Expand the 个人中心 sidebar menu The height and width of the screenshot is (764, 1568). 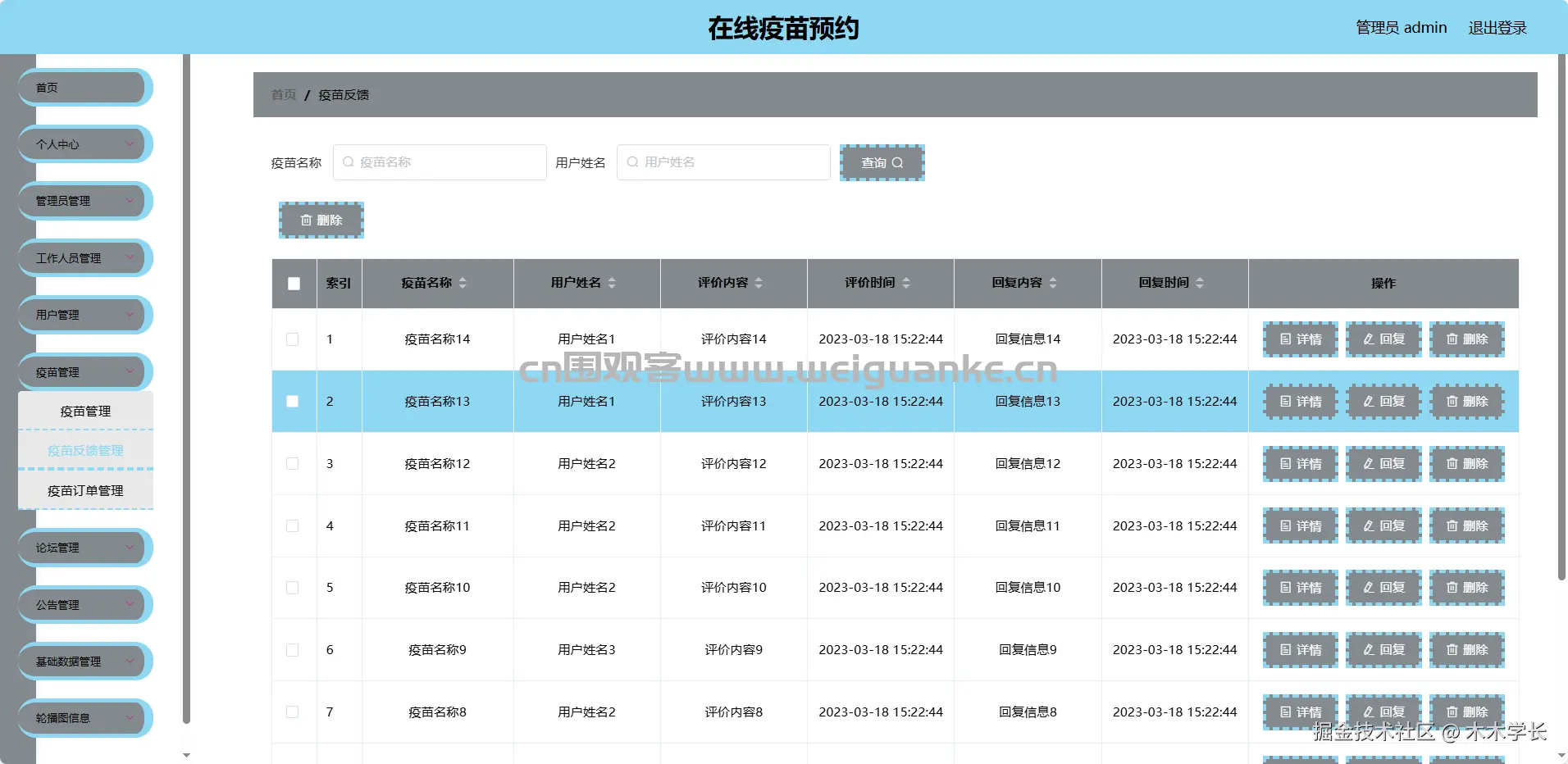[84, 143]
